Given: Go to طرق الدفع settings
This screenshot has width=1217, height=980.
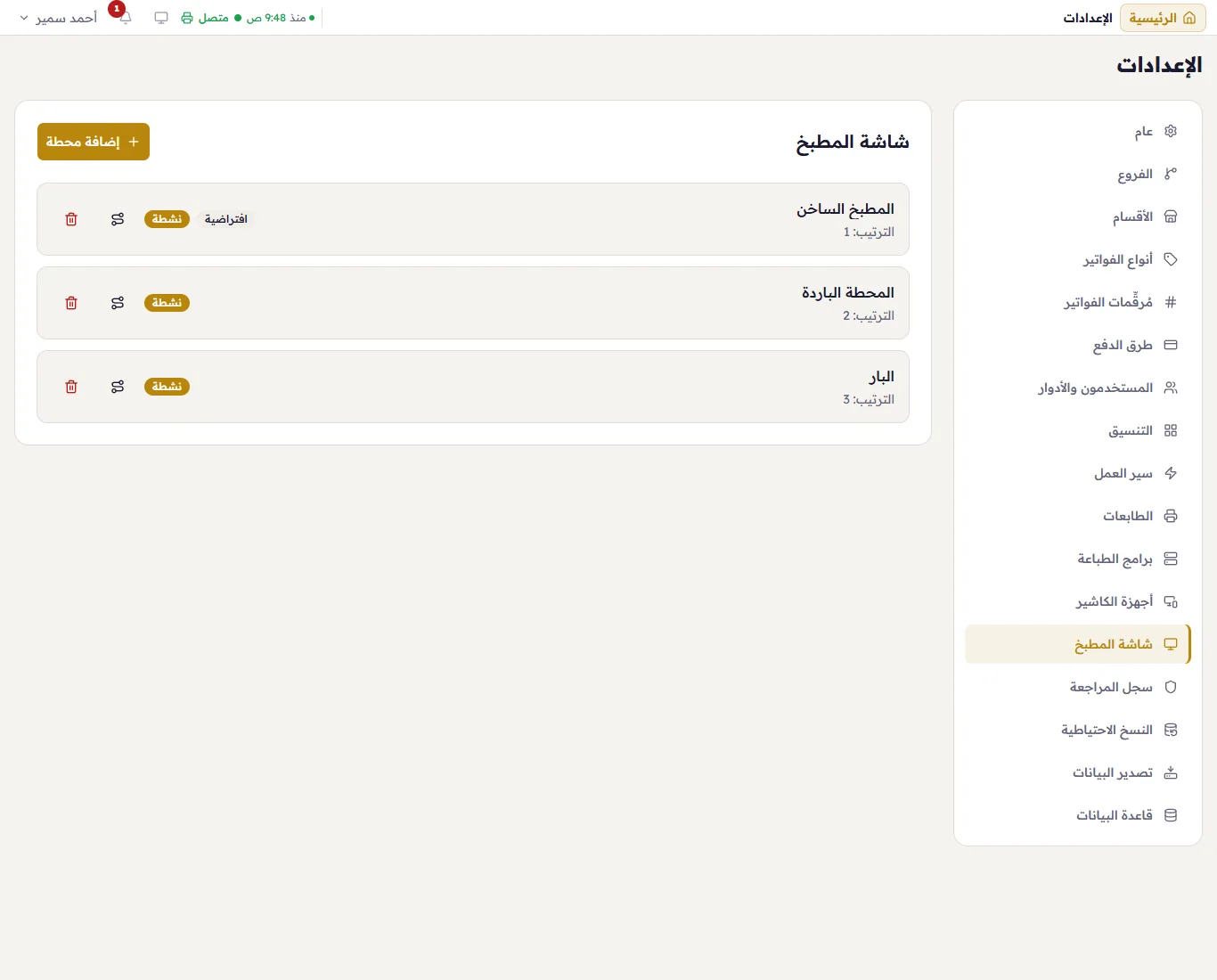Looking at the screenshot, I should click(x=1078, y=345).
